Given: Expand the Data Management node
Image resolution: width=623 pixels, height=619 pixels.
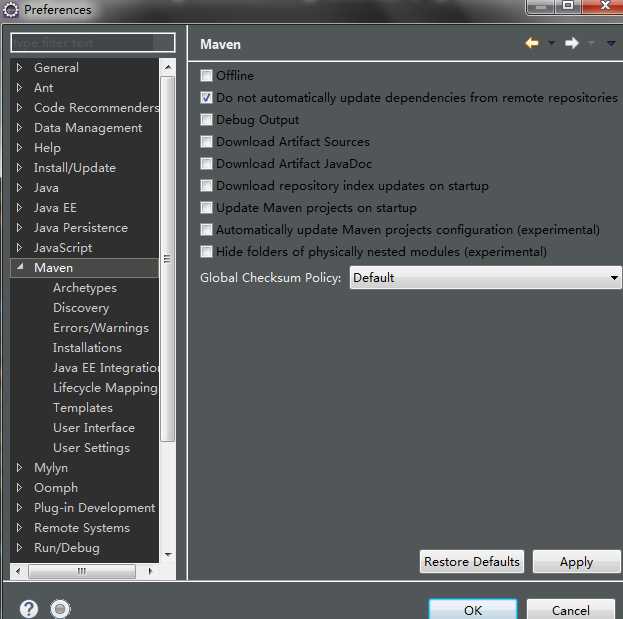Looking at the screenshot, I should click(19, 127).
